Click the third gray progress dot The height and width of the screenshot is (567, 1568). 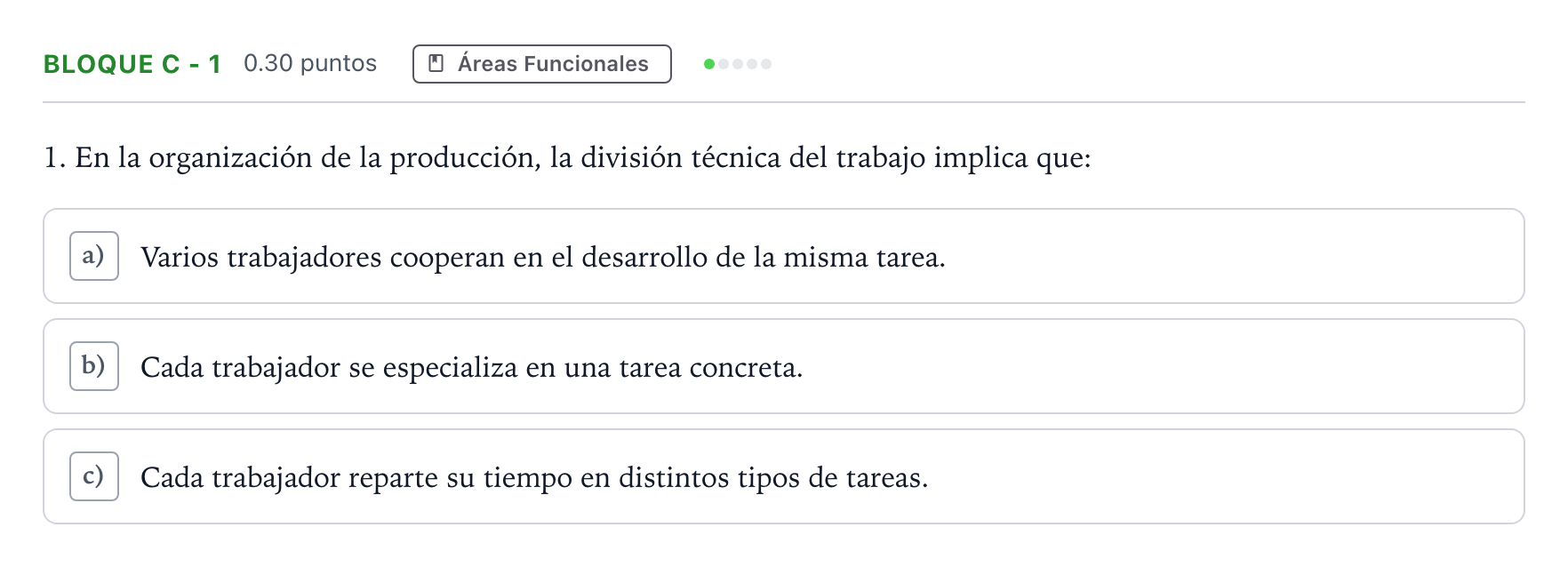click(738, 64)
